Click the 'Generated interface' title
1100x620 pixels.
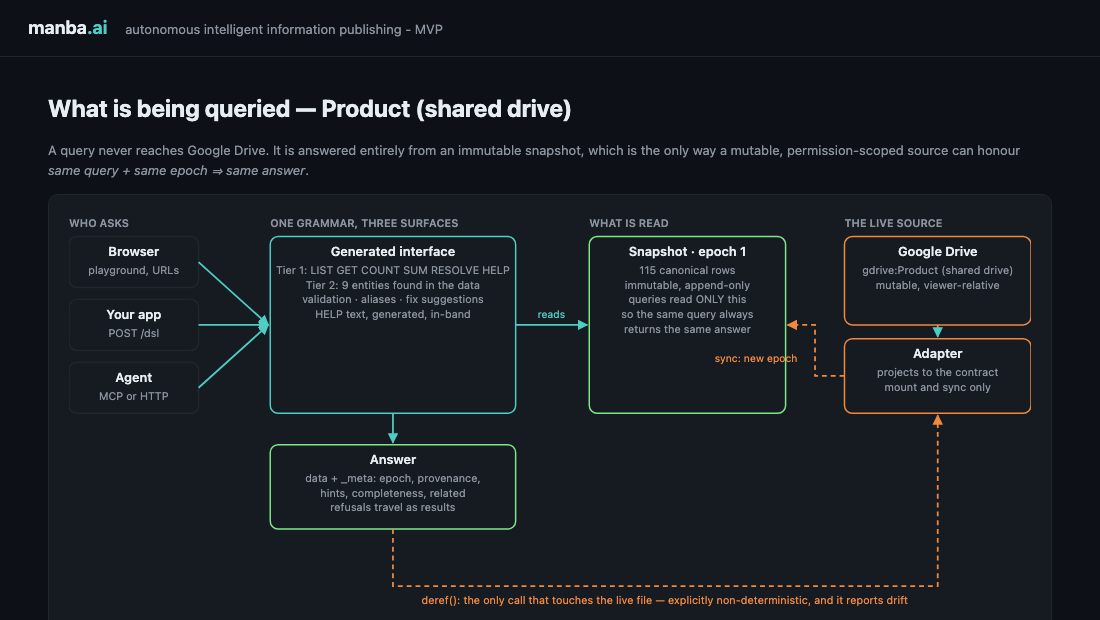[393, 251]
